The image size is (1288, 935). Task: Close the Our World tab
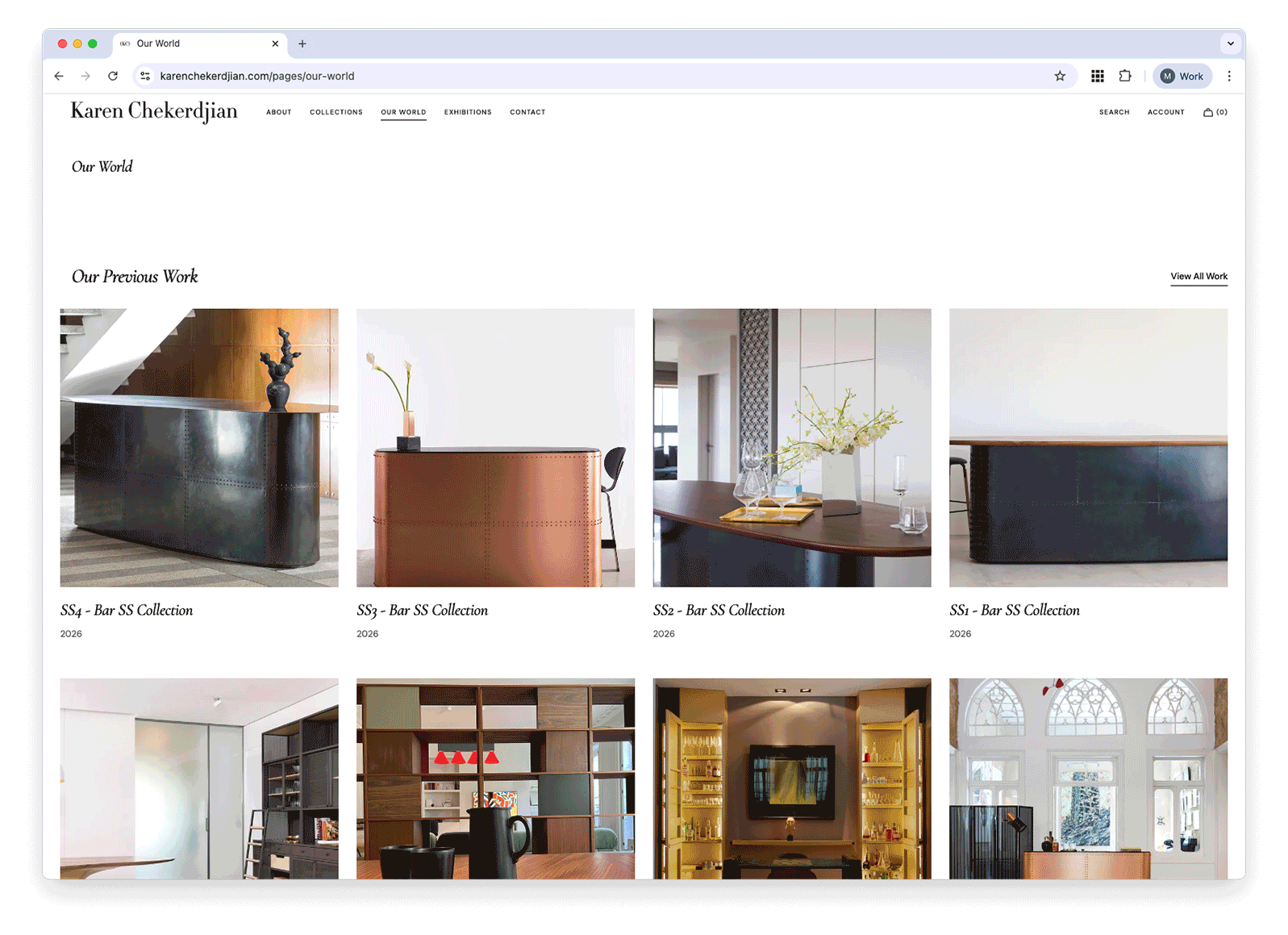point(275,44)
